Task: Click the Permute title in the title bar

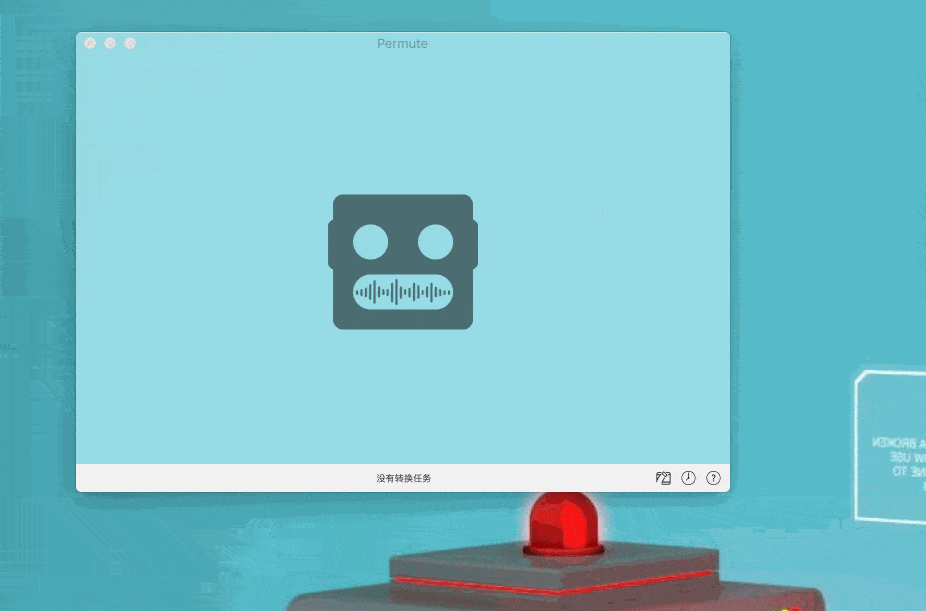Action: pyautogui.click(x=402, y=43)
